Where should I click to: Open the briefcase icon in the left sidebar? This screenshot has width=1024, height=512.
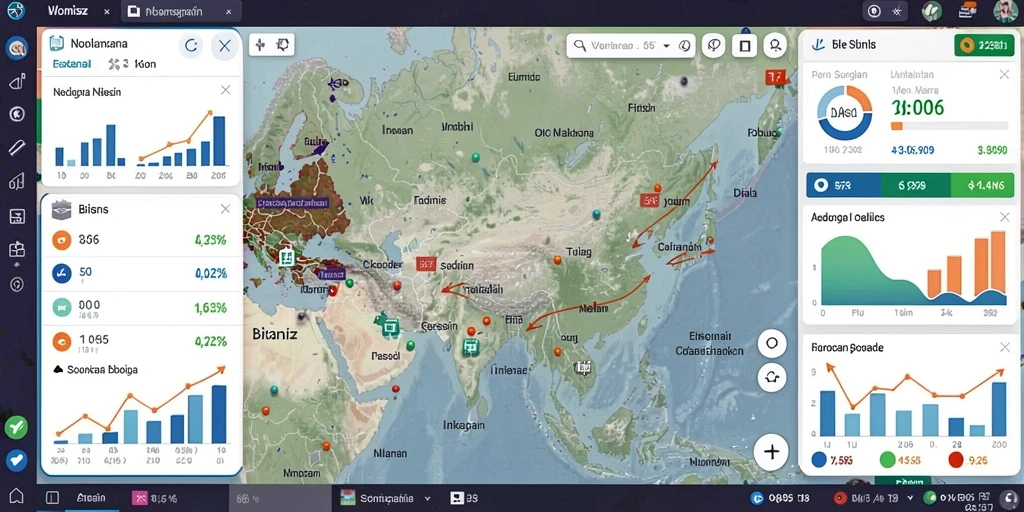click(x=16, y=249)
